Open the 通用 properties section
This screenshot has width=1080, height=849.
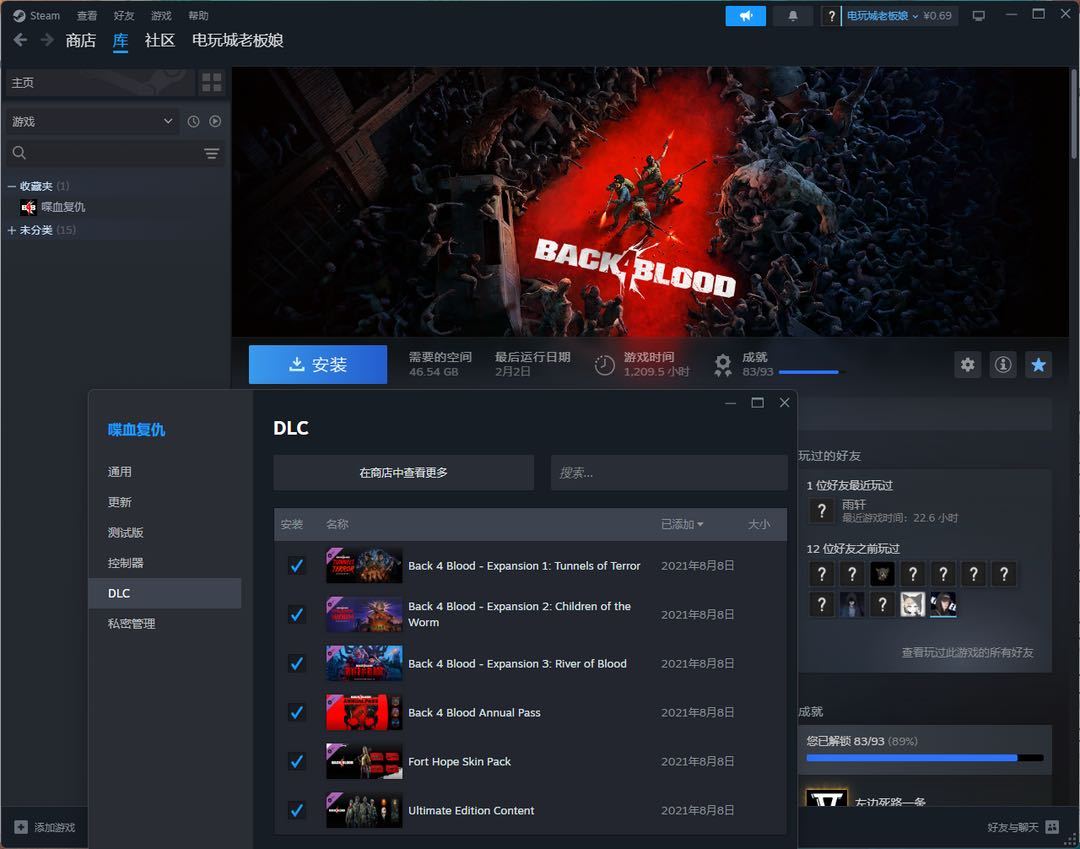coord(165,472)
